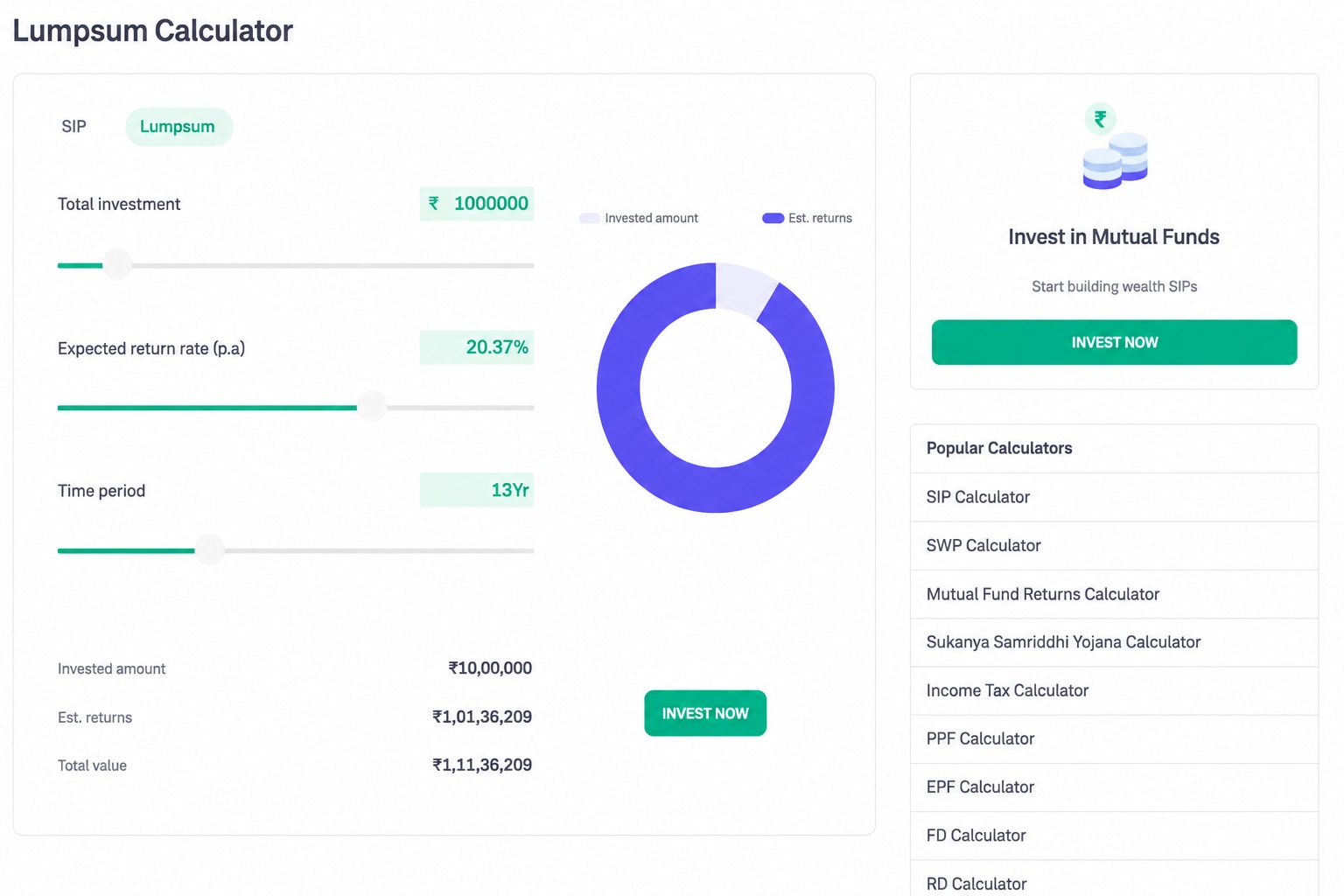1344x896 pixels.
Task: Select the Lumpsum tab
Action: click(178, 127)
